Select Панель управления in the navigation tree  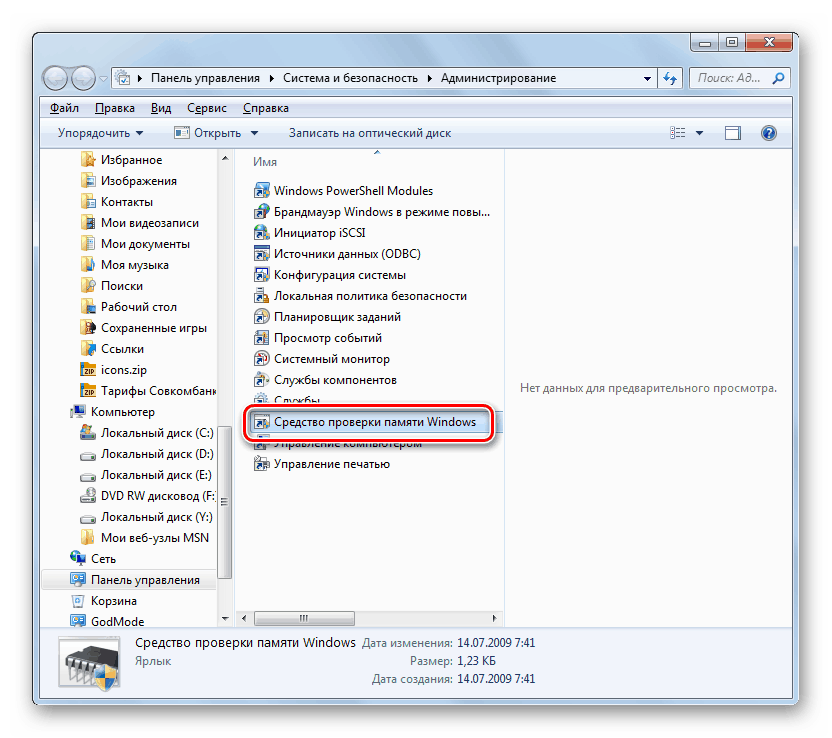128,580
